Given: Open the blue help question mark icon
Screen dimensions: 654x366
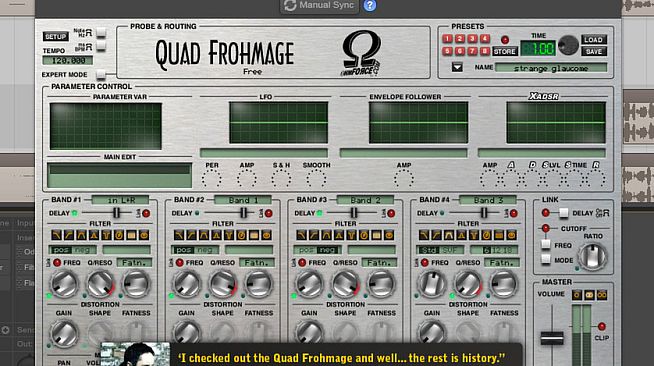Looking at the screenshot, I should pyautogui.click(x=370, y=5).
